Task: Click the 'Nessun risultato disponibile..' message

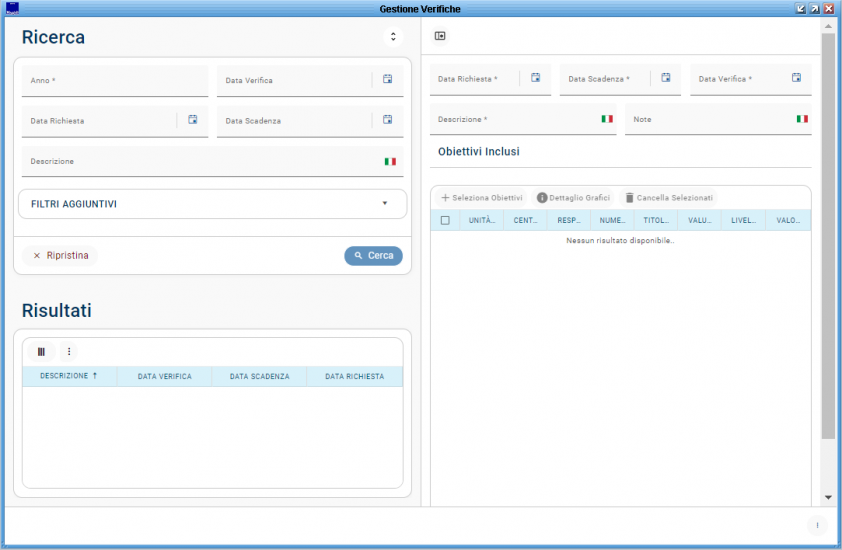Action: 620,241
